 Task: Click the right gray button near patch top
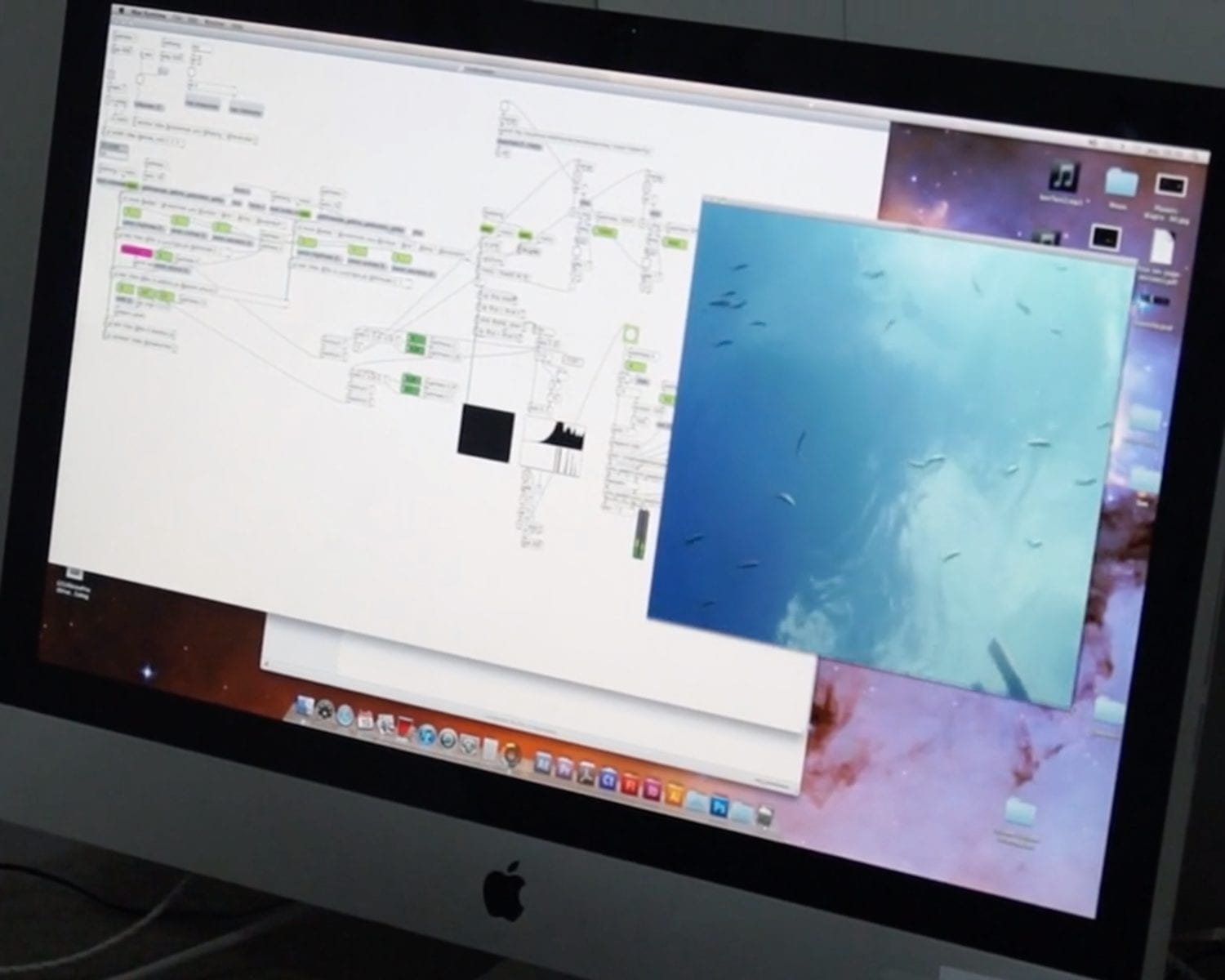point(247,109)
